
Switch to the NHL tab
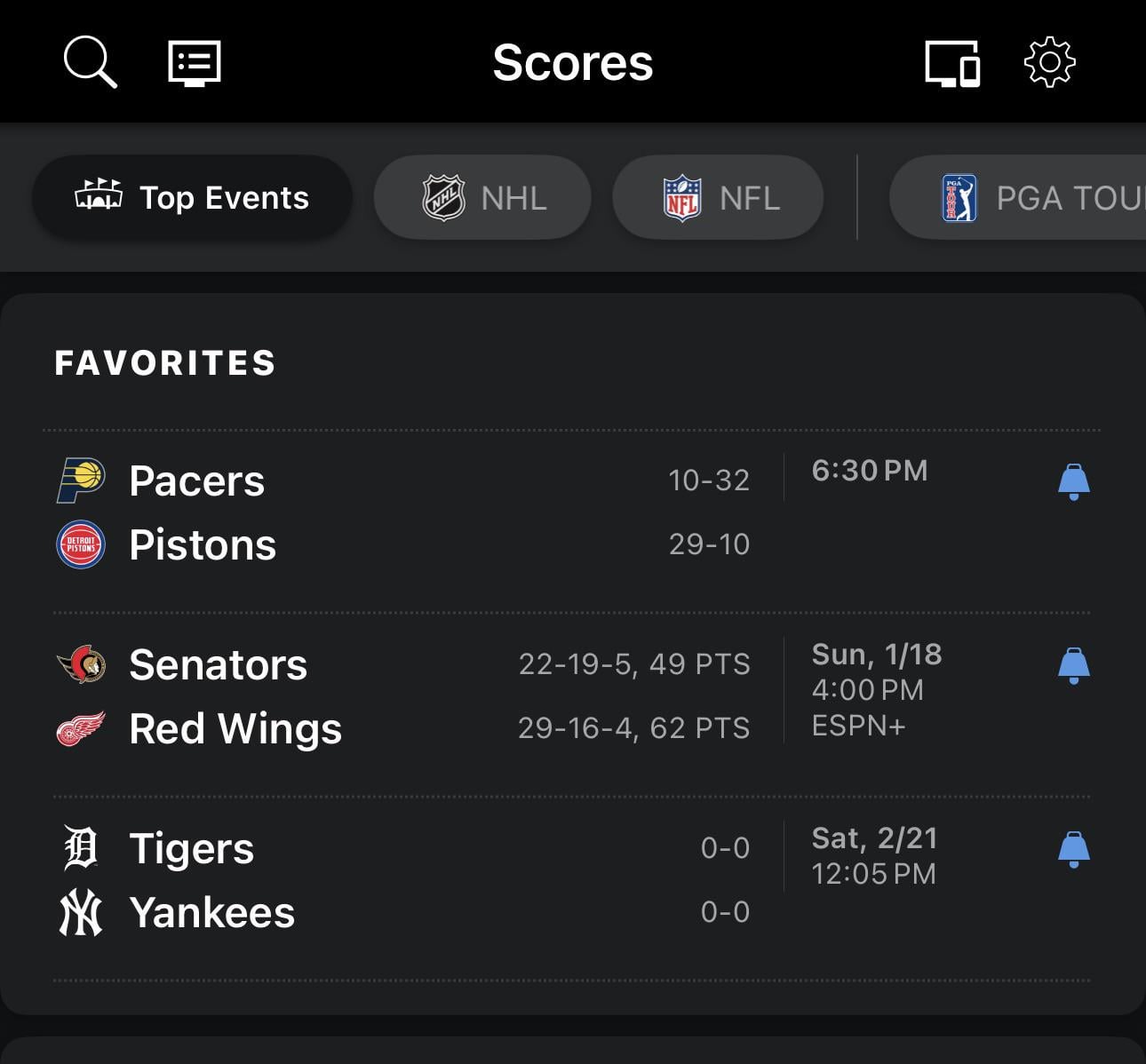[x=482, y=197]
